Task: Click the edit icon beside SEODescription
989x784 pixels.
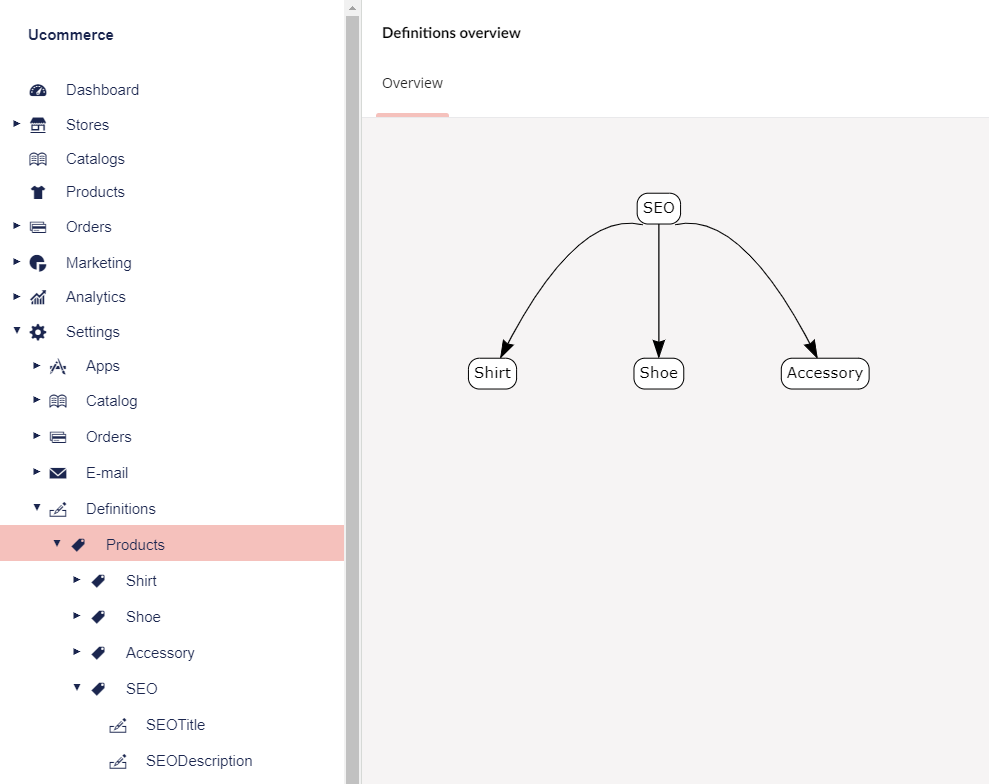Action: (x=118, y=761)
